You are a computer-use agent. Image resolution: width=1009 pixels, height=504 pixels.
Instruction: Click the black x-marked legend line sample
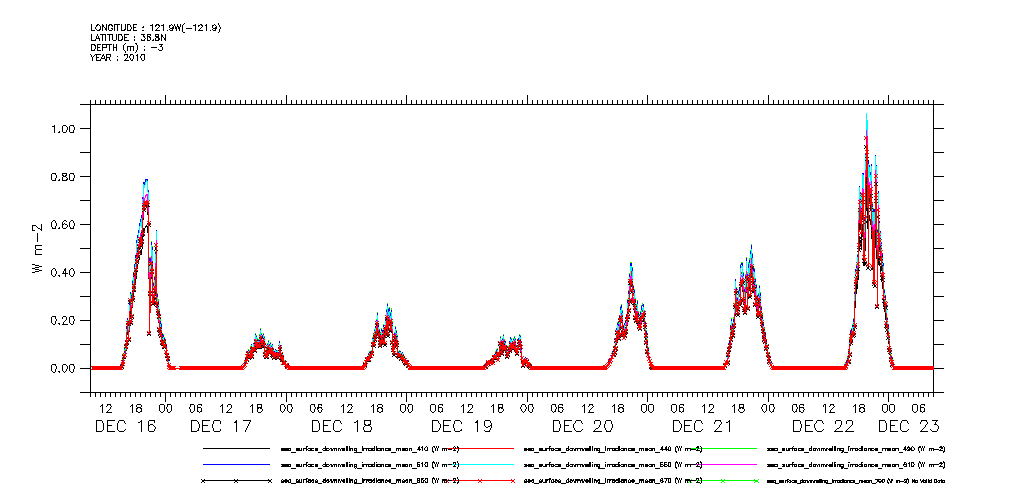[x=236, y=481]
